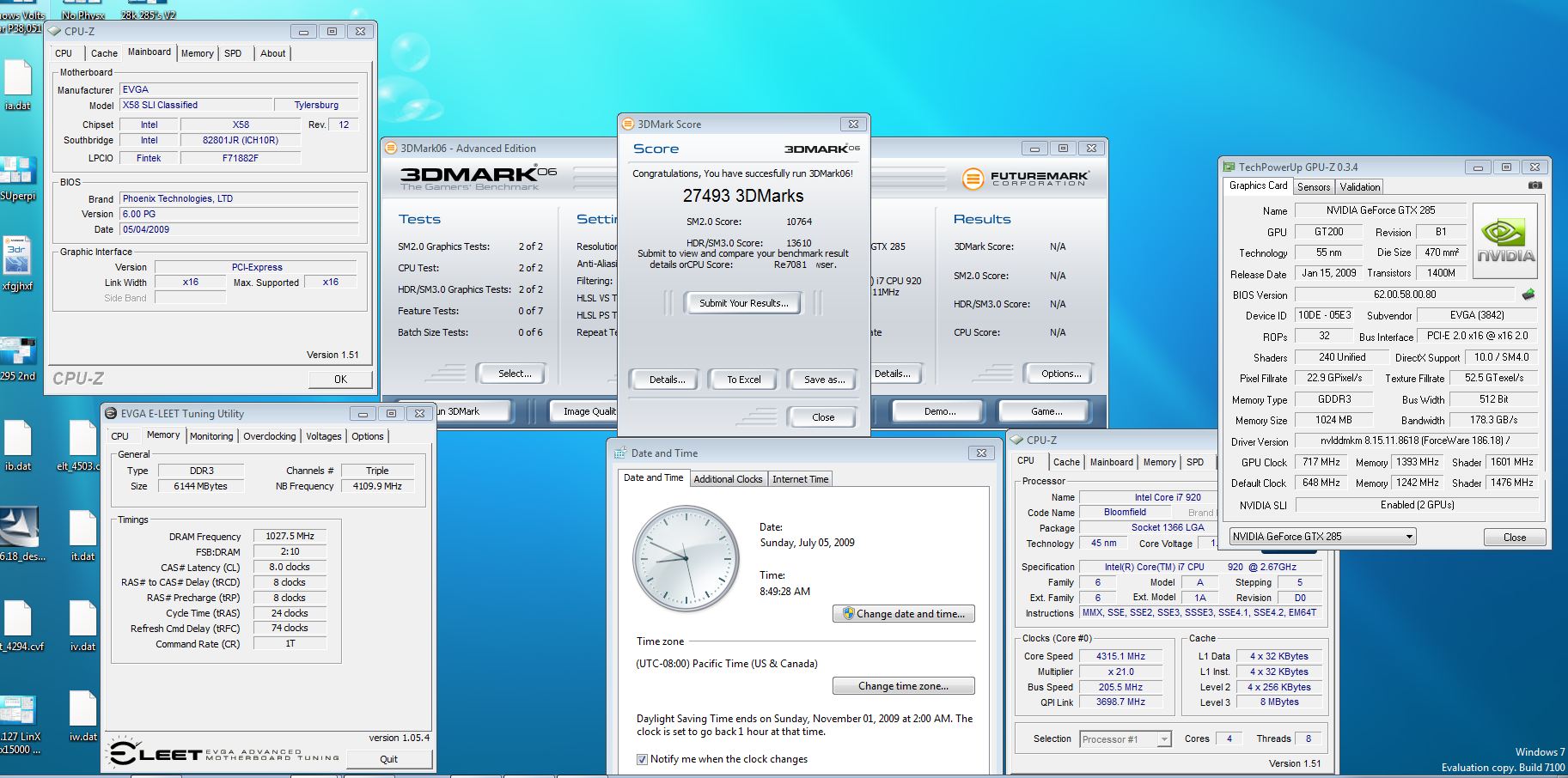Open the Overclocking tab in E-LEET
1568x778 pixels.
click(269, 436)
